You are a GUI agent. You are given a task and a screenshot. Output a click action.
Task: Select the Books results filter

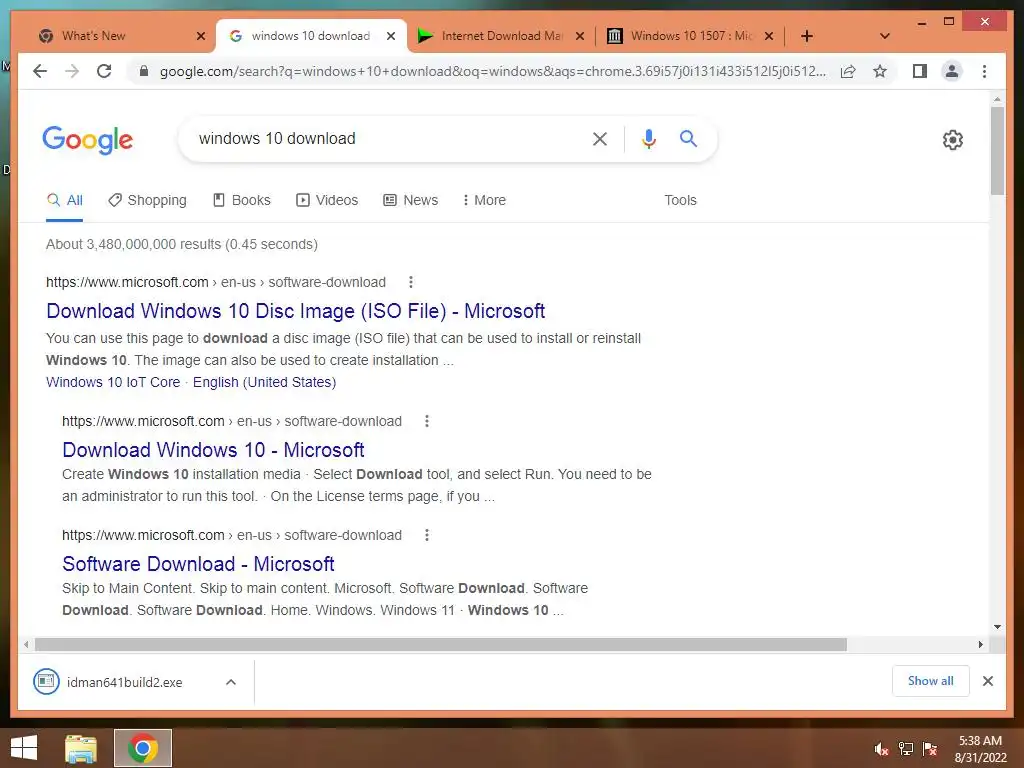(x=242, y=200)
